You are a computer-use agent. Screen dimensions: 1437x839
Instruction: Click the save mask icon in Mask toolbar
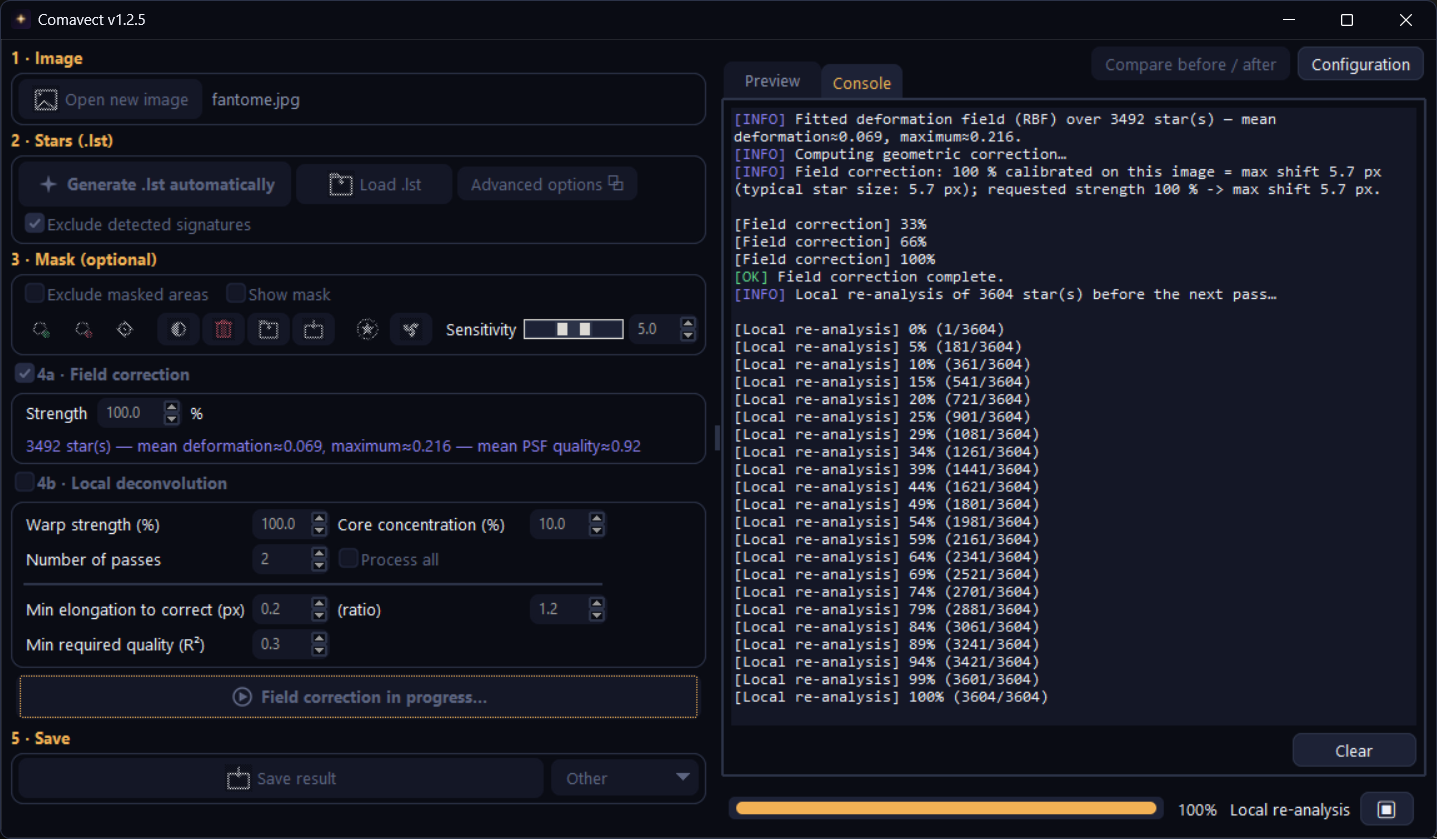click(313, 329)
